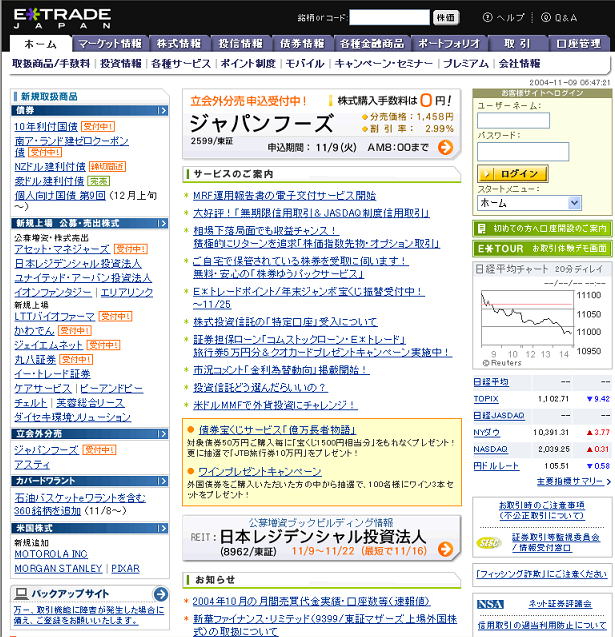Open the help question-mark icon
615x637 pixels.
(487, 17)
